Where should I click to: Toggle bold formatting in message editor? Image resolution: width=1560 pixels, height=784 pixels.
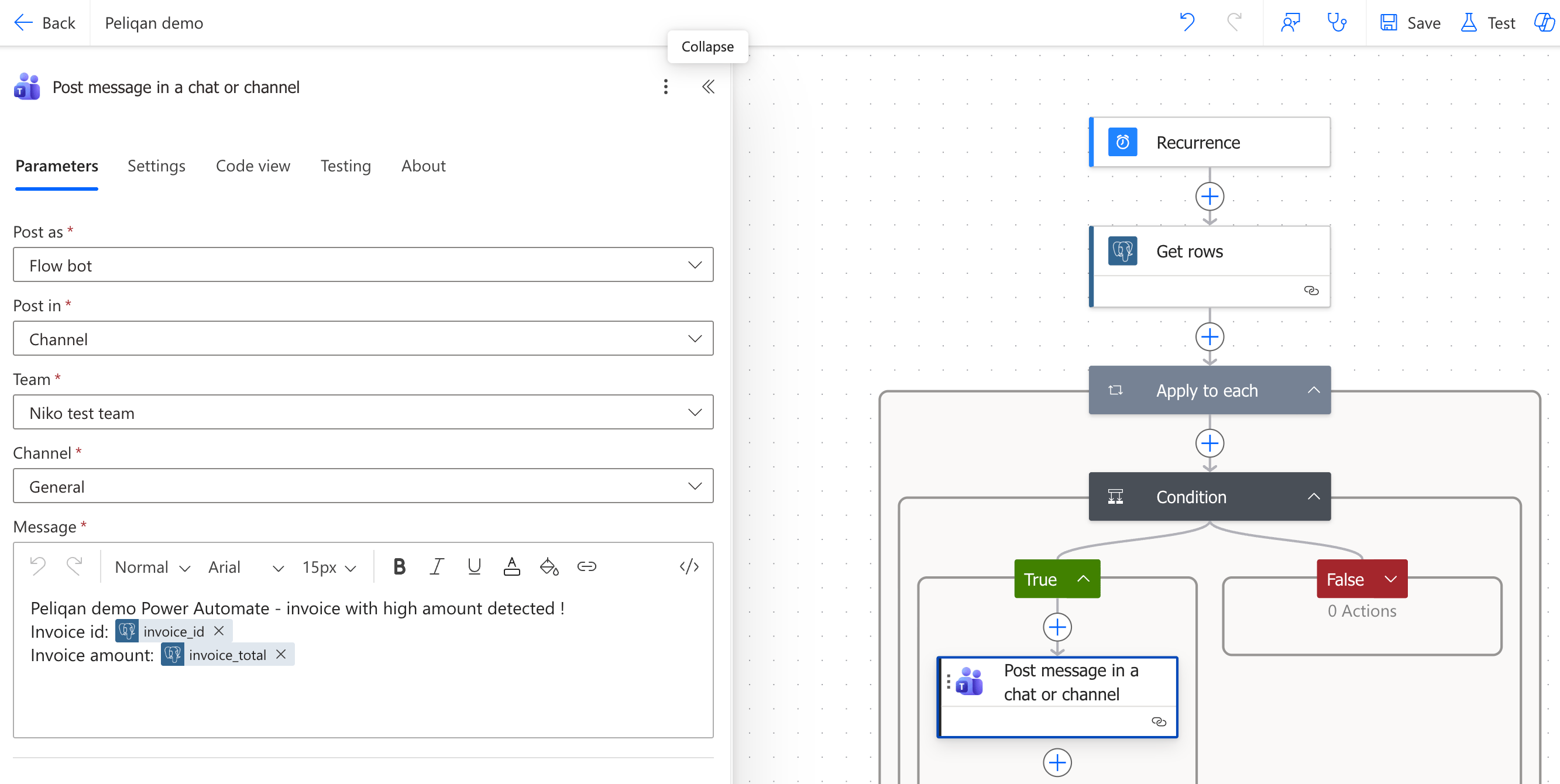coord(399,567)
